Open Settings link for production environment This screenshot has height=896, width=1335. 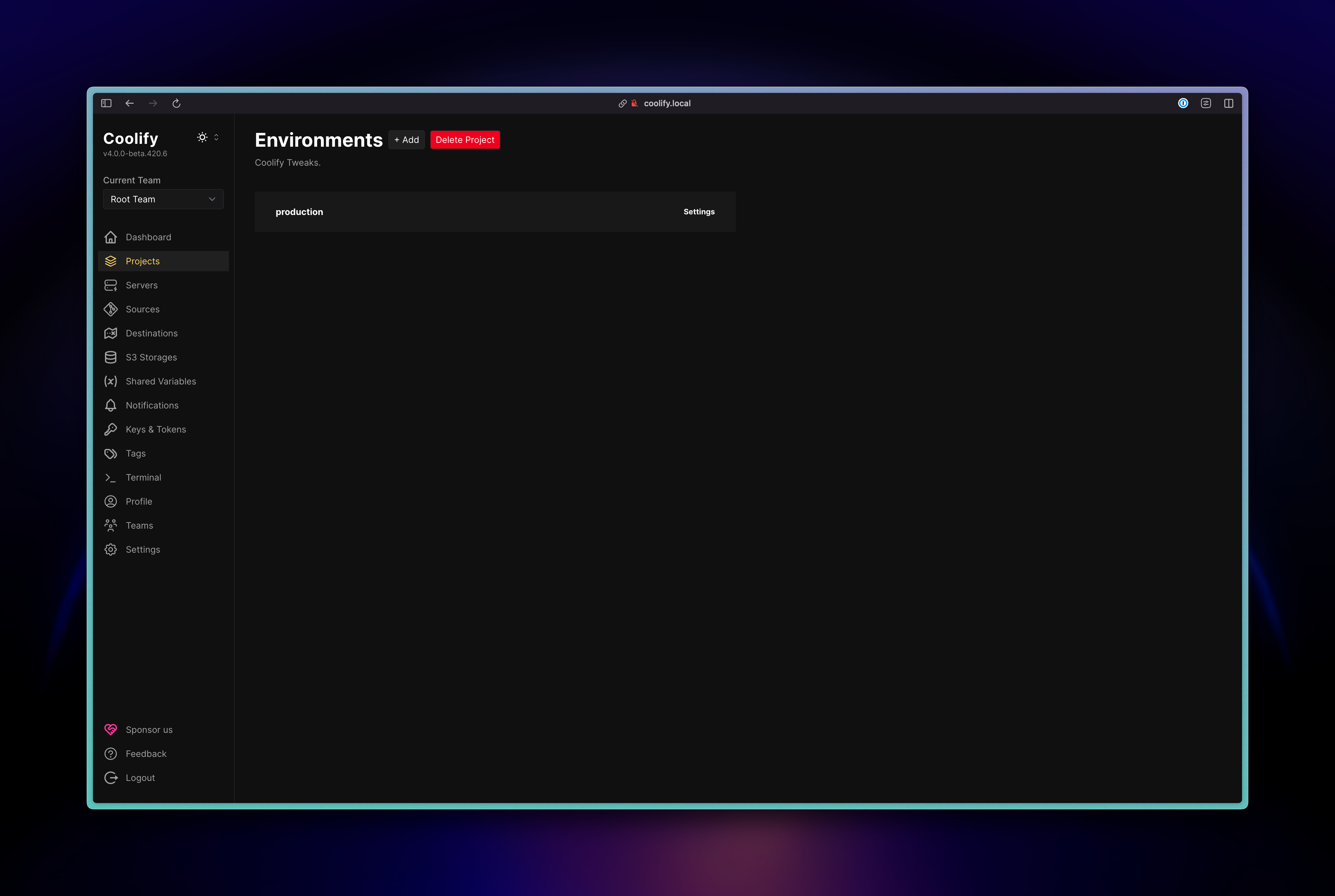[x=698, y=212]
